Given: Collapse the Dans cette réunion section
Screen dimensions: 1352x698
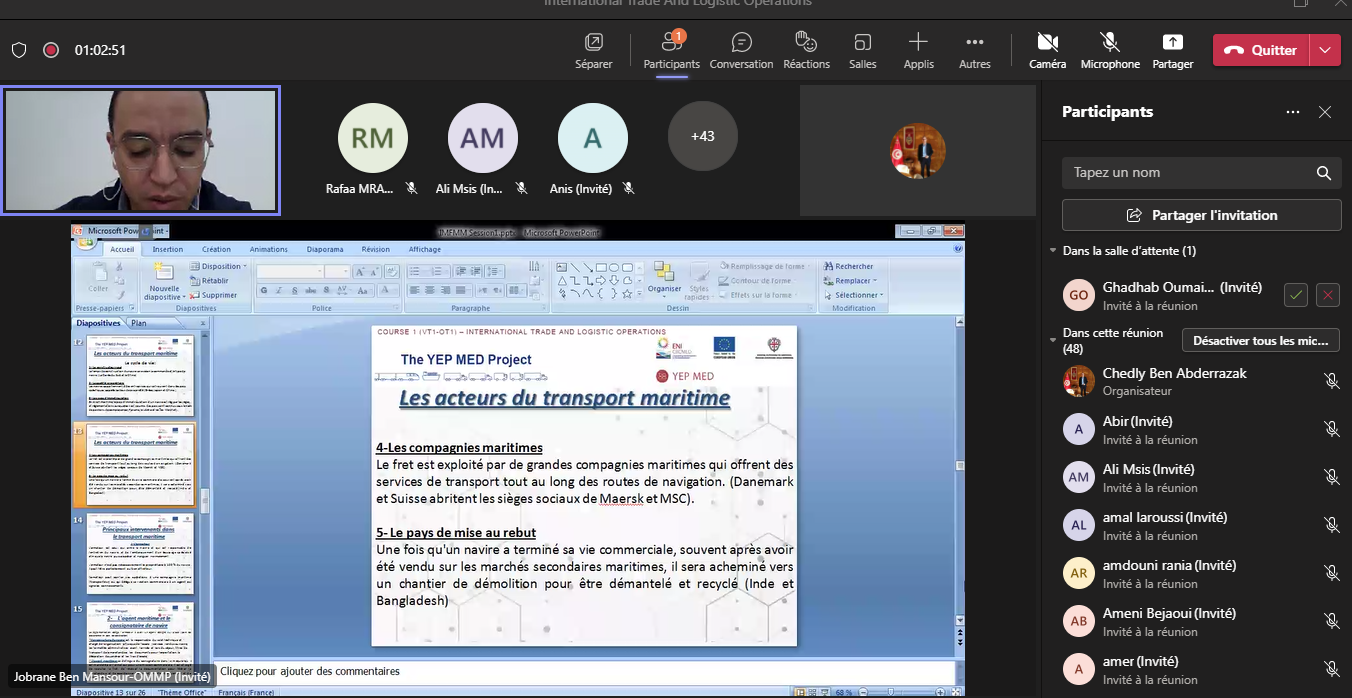Looking at the screenshot, I should pyautogui.click(x=1053, y=340).
